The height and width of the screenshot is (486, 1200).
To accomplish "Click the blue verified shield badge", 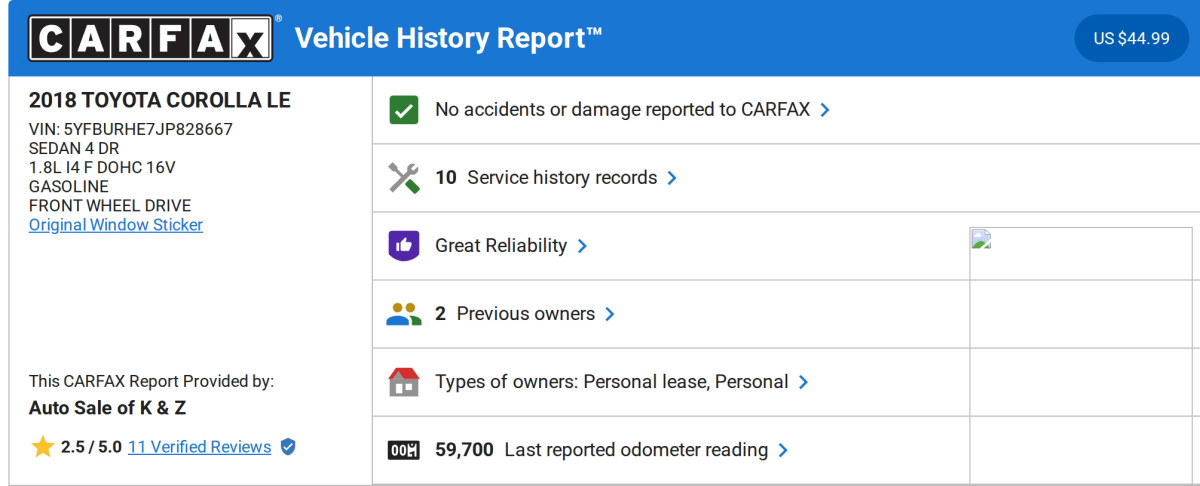I will (288, 447).
